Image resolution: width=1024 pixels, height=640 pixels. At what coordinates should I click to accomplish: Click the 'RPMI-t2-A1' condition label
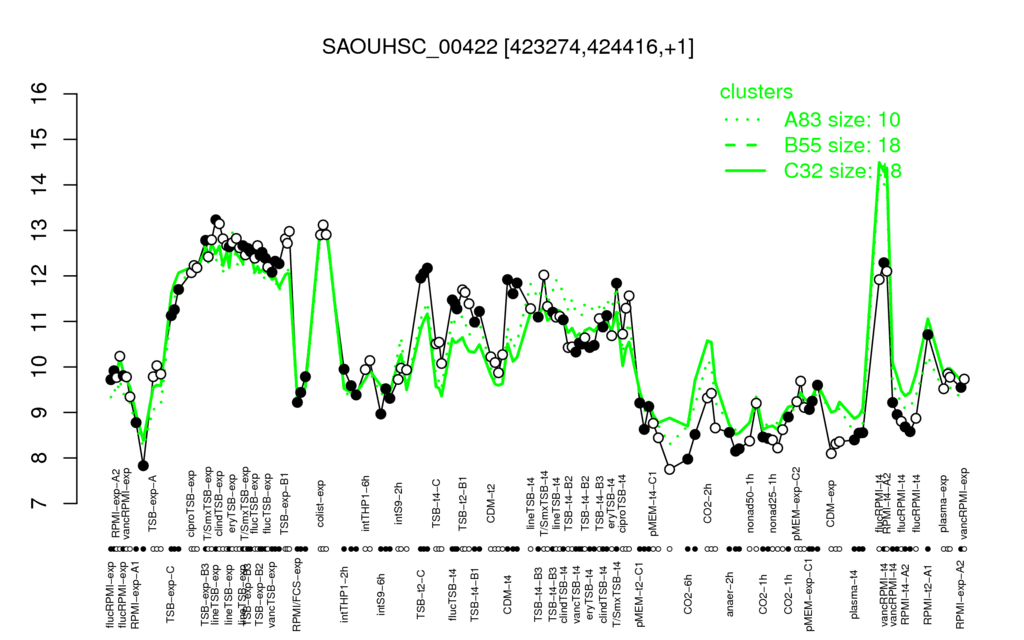[929, 592]
